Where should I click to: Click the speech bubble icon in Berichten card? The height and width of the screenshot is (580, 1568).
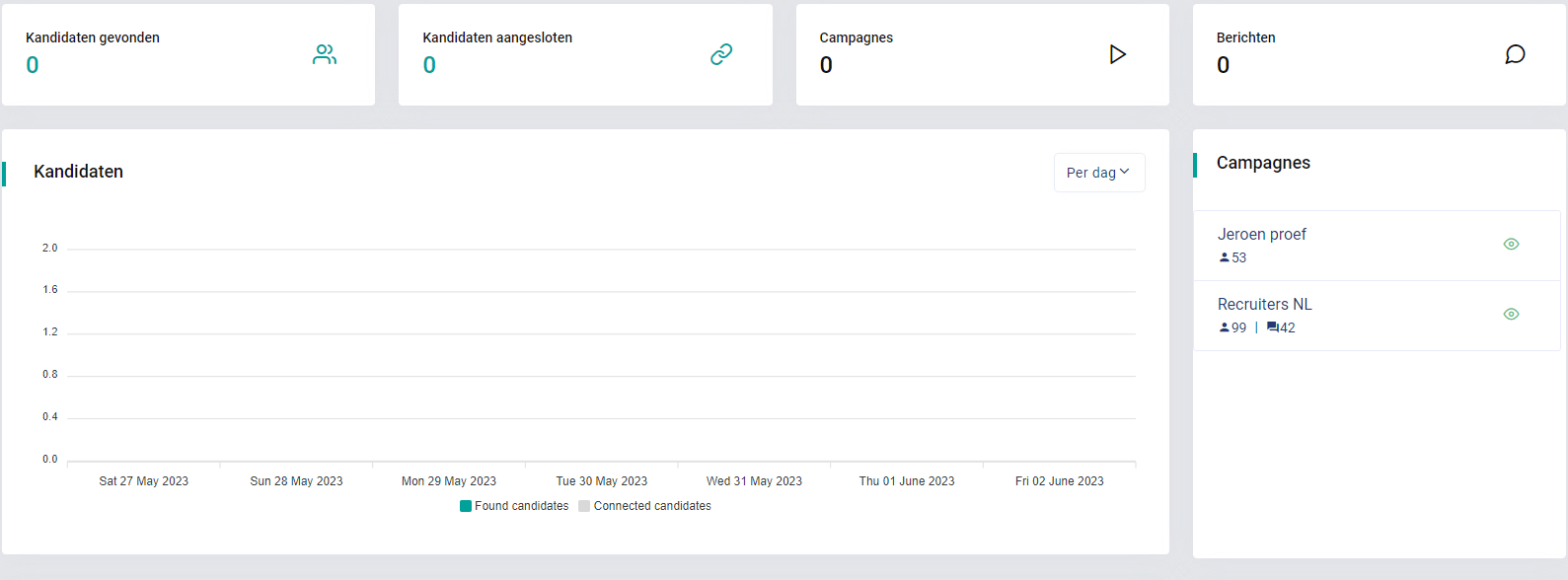click(1515, 54)
